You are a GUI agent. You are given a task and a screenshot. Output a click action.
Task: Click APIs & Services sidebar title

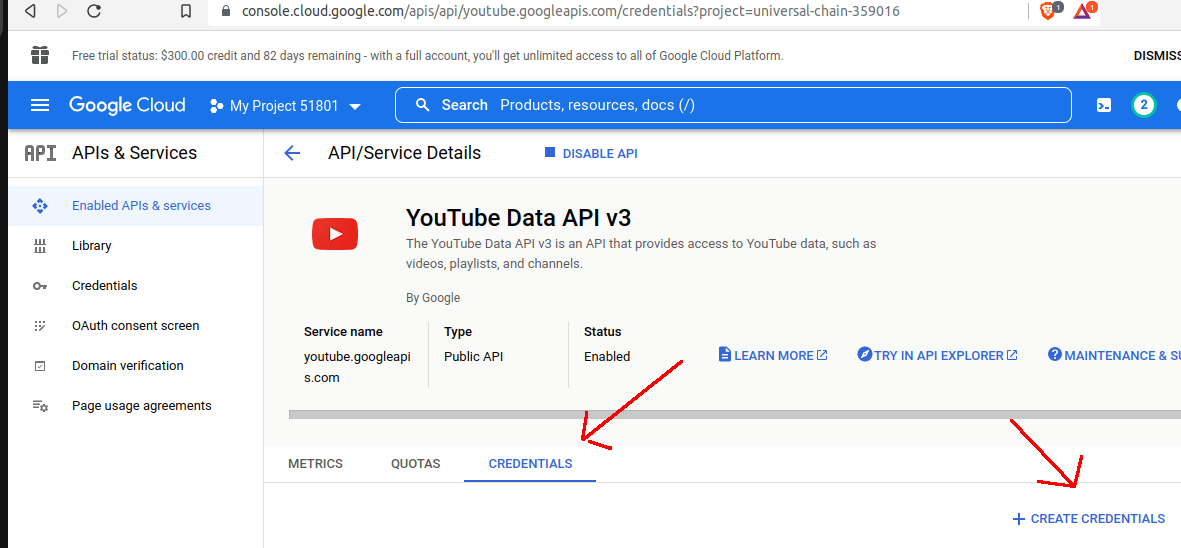tap(134, 153)
